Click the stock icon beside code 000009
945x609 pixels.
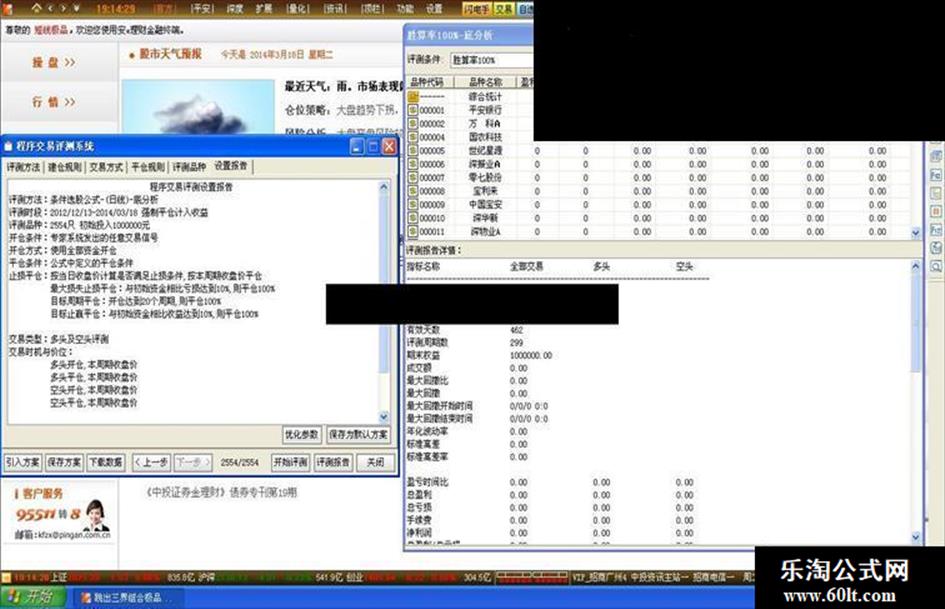point(413,204)
